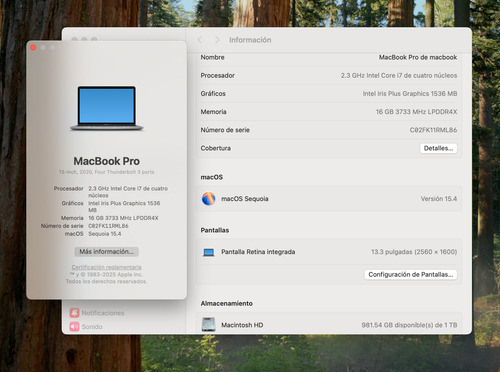Select the computer name 'MacBook Pro de macbook'
This screenshot has height=372, width=500.
(418, 57)
